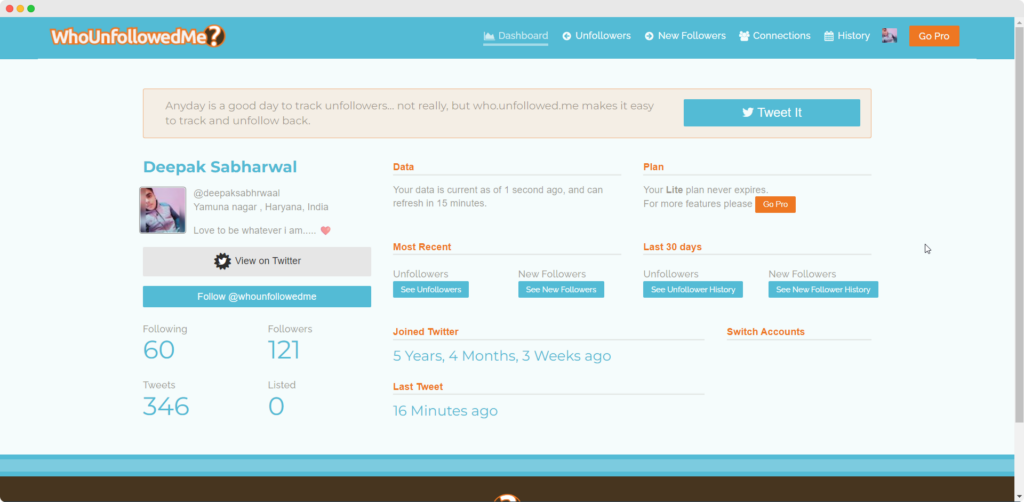Screen dimensions: 1024x502
Task: Click the Most Recent heading
Action: tap(422, 247)
